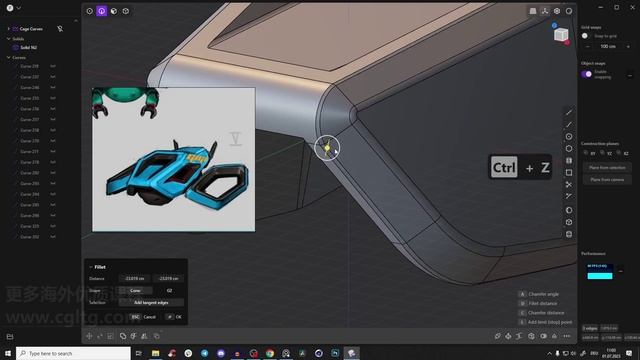
Task: Expand the Cage Curves group
Action: tap(9, 29)
